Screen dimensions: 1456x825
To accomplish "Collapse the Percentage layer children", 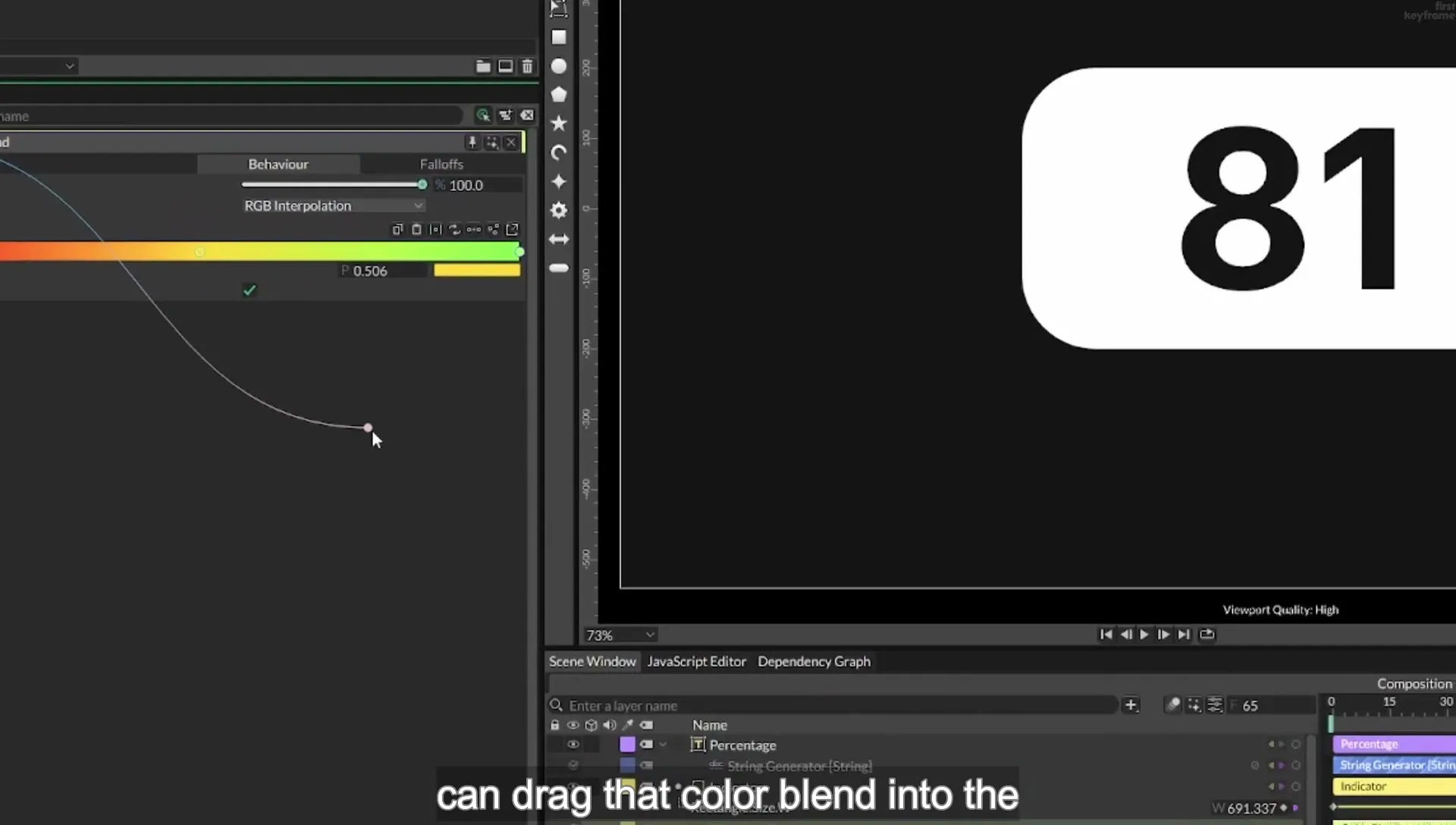I will [663, 745].
